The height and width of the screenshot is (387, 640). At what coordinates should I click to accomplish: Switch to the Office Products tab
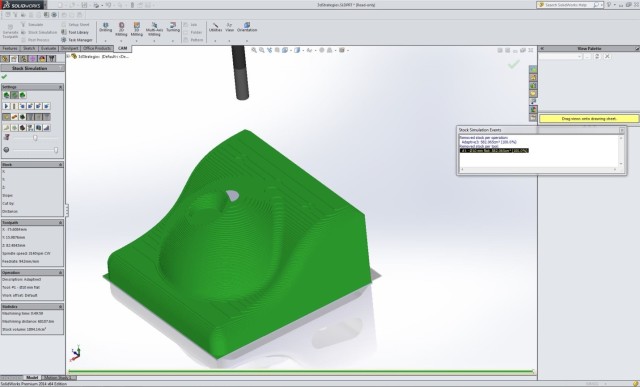point(97,48)
